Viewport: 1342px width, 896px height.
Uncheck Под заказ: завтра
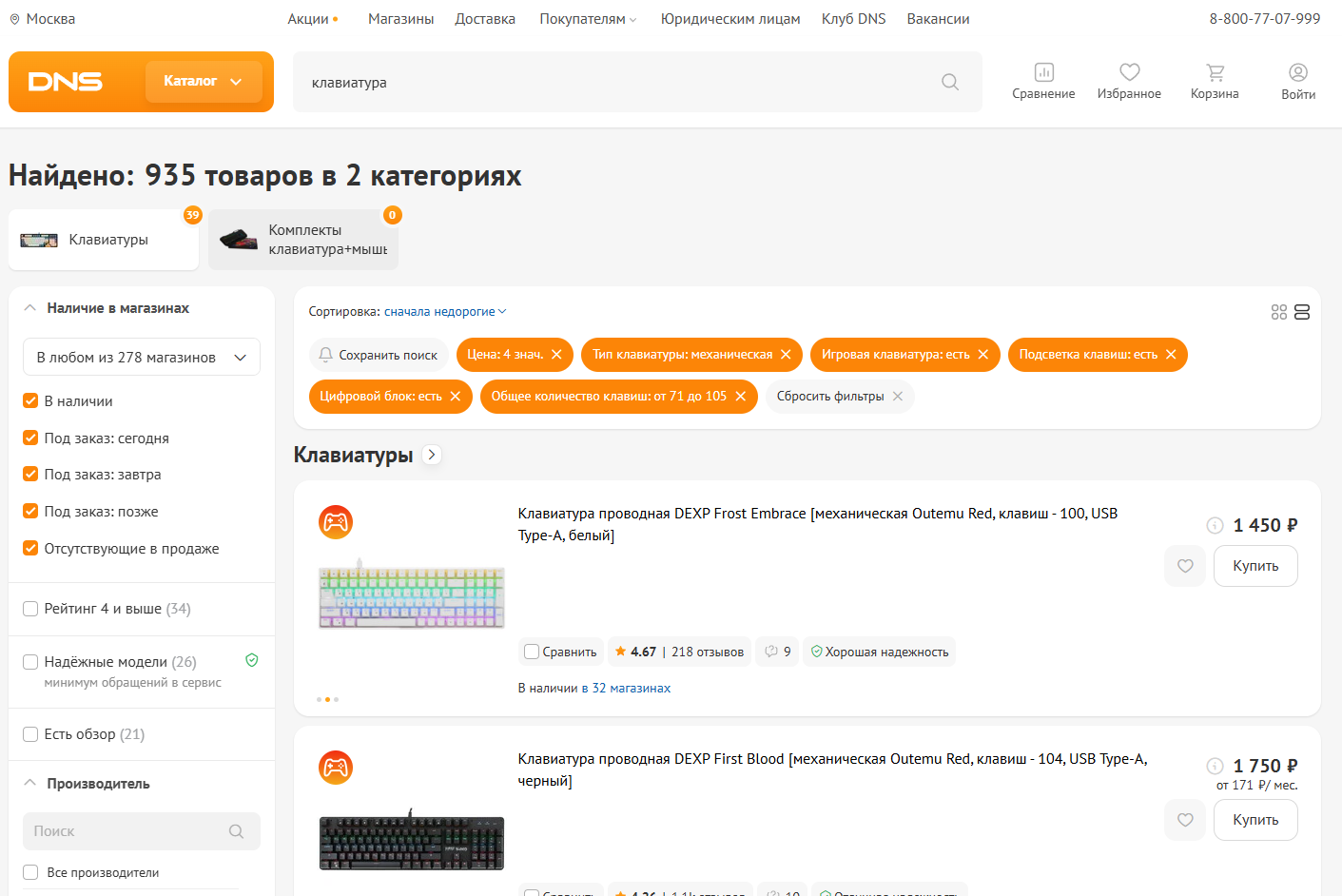tap(30, 475)
